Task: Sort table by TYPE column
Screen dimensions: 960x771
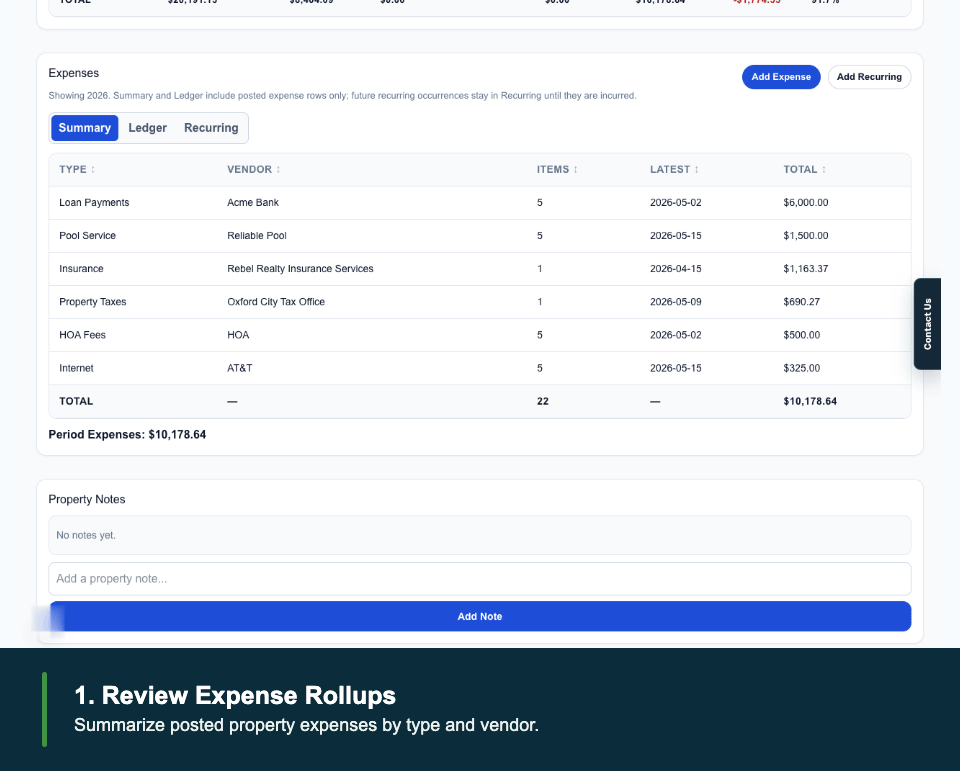Action: [77, 170]
